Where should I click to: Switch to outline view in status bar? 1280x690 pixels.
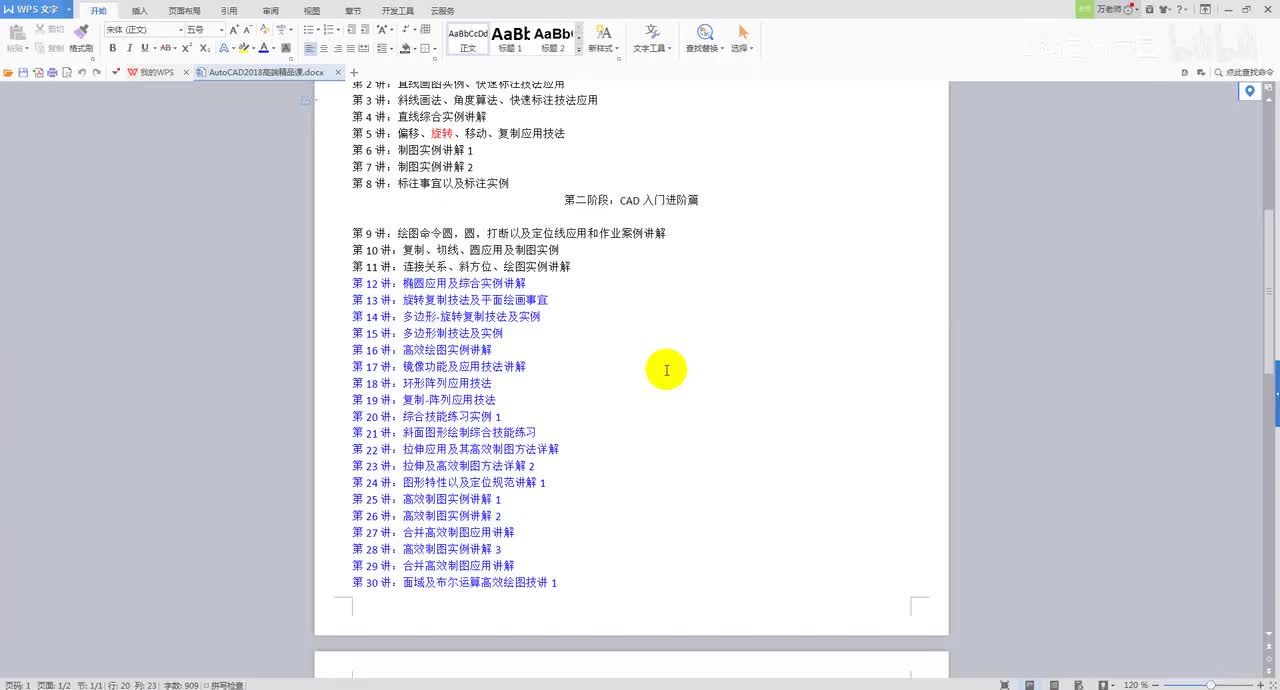tap(1052, 685)
